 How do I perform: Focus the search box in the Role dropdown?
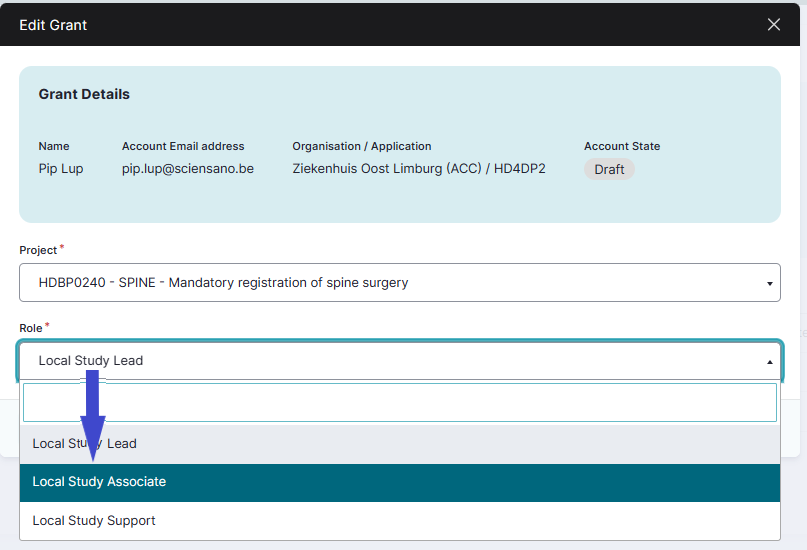399,402
